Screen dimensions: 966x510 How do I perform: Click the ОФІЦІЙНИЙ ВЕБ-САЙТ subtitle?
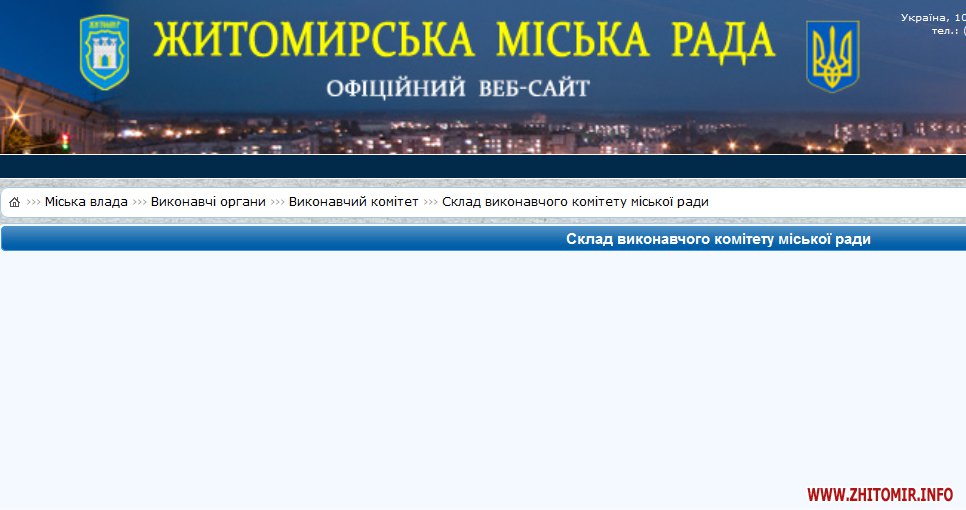click(458, 89)
